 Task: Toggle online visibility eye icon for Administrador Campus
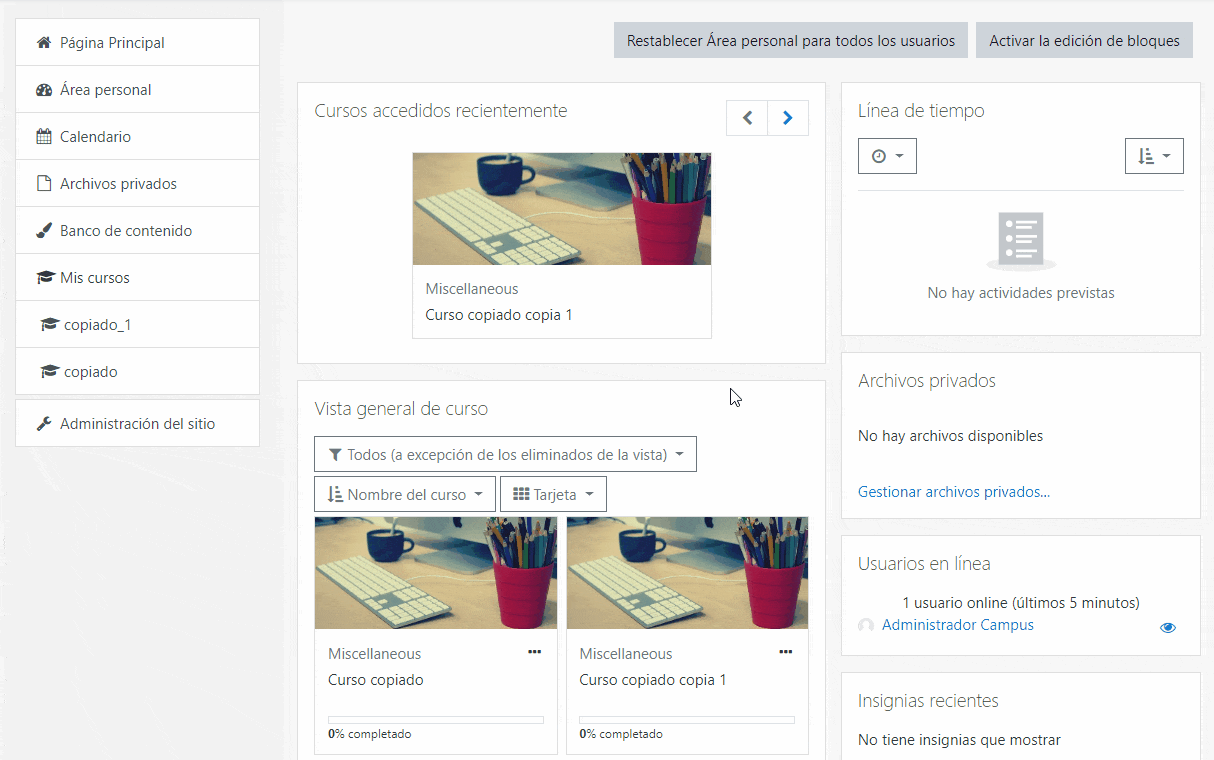coord(1167,628)
